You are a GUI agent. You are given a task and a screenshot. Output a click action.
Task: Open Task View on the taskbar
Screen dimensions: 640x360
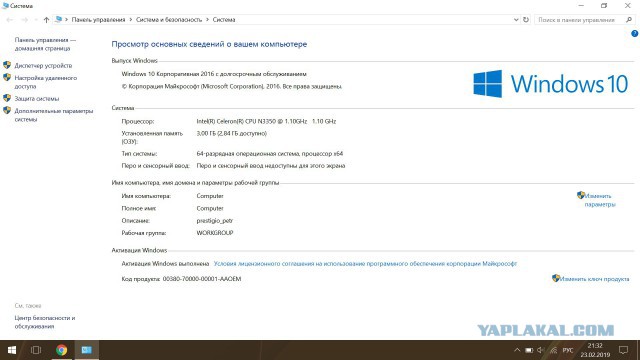click(36, 350)
